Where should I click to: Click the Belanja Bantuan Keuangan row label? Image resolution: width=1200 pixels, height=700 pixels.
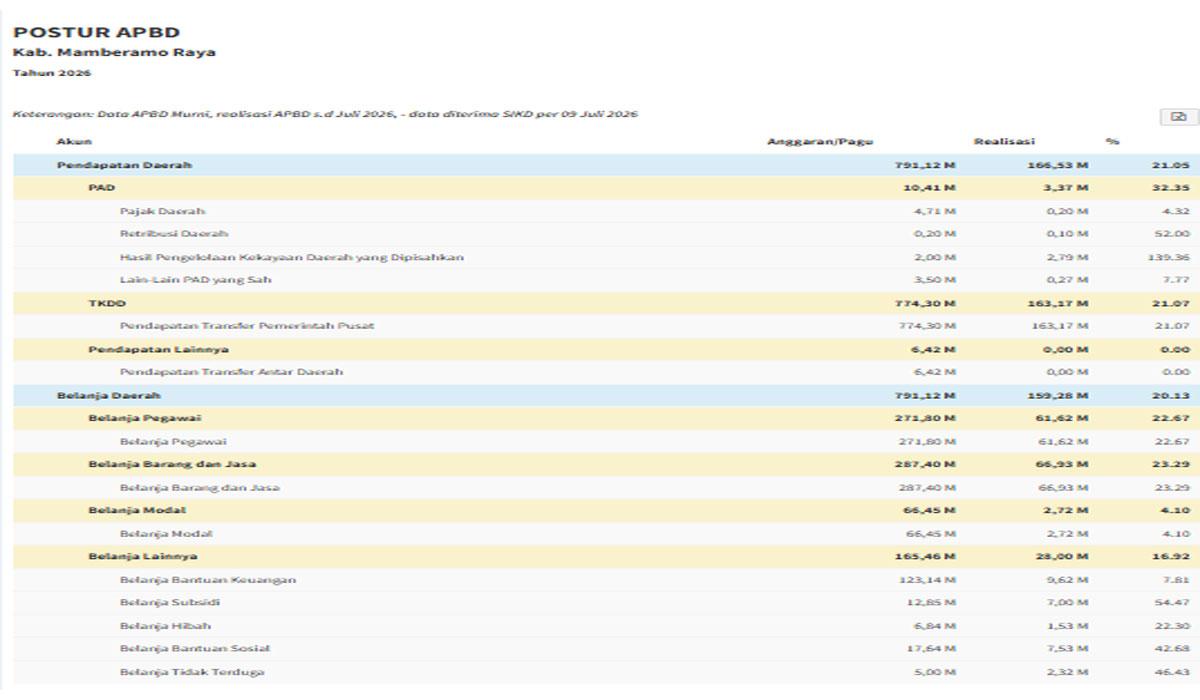pyautogui.click(x=207, y=579)
